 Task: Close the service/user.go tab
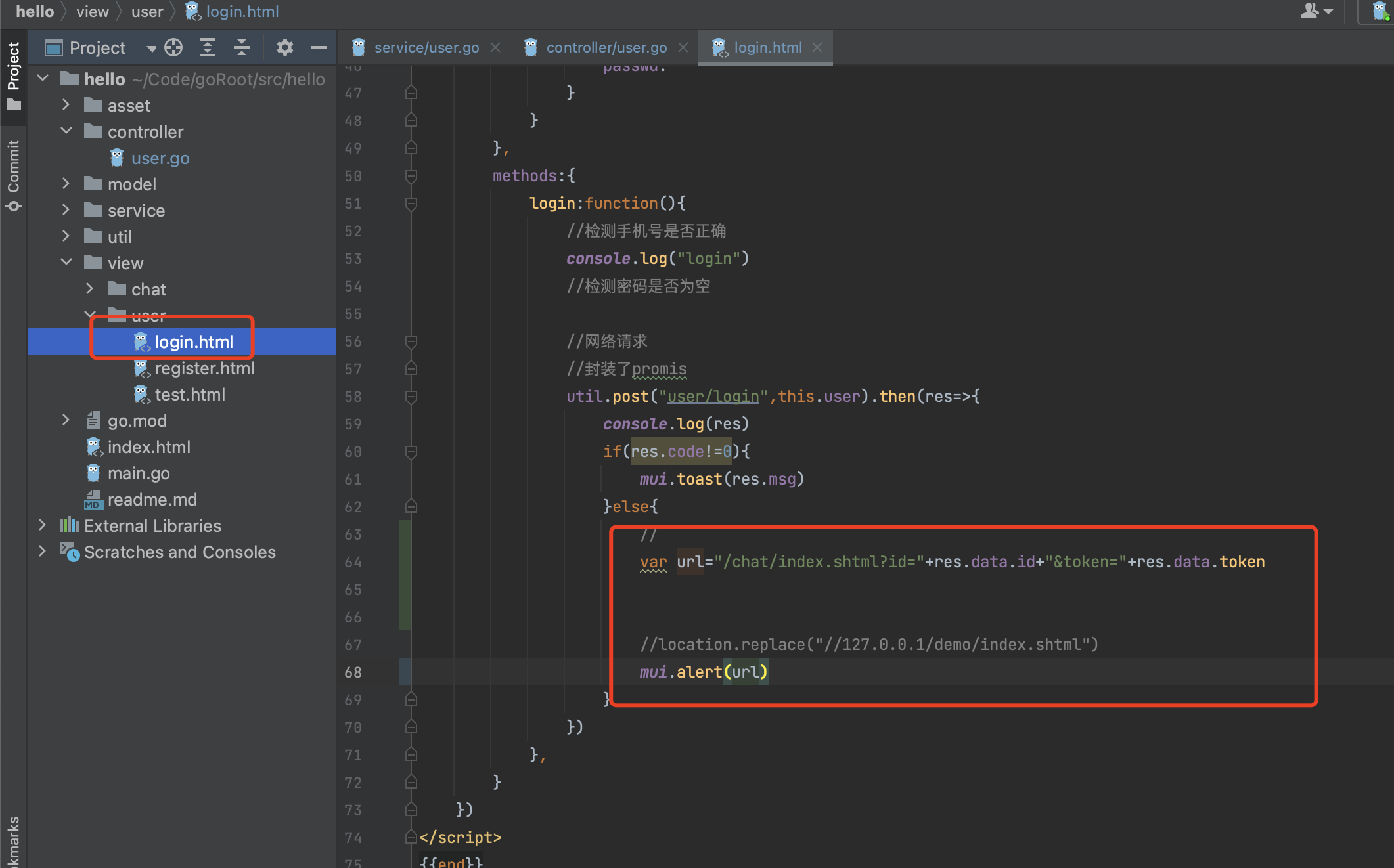point(496,47)
